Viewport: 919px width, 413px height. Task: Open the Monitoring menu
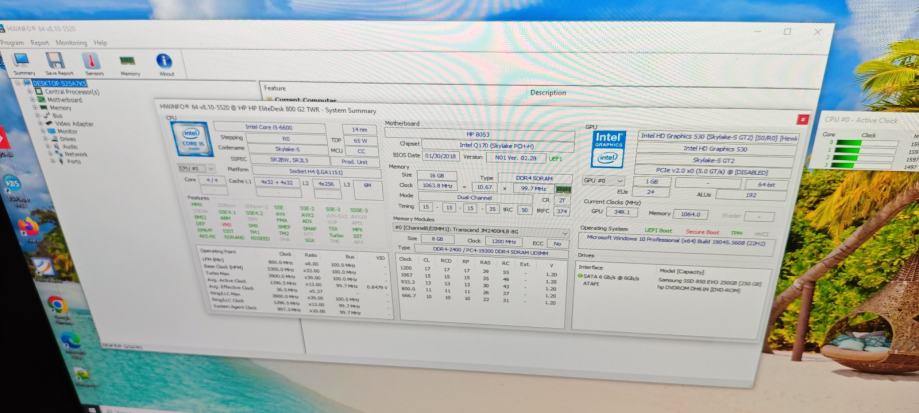pos(71,43)
